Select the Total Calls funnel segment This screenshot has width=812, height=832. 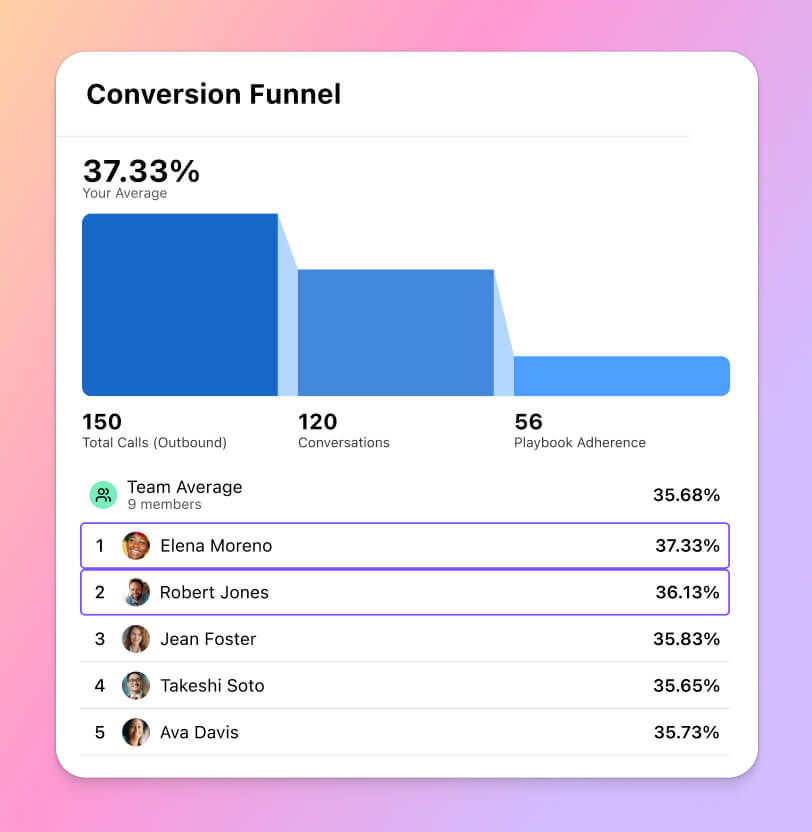[180, 303]
